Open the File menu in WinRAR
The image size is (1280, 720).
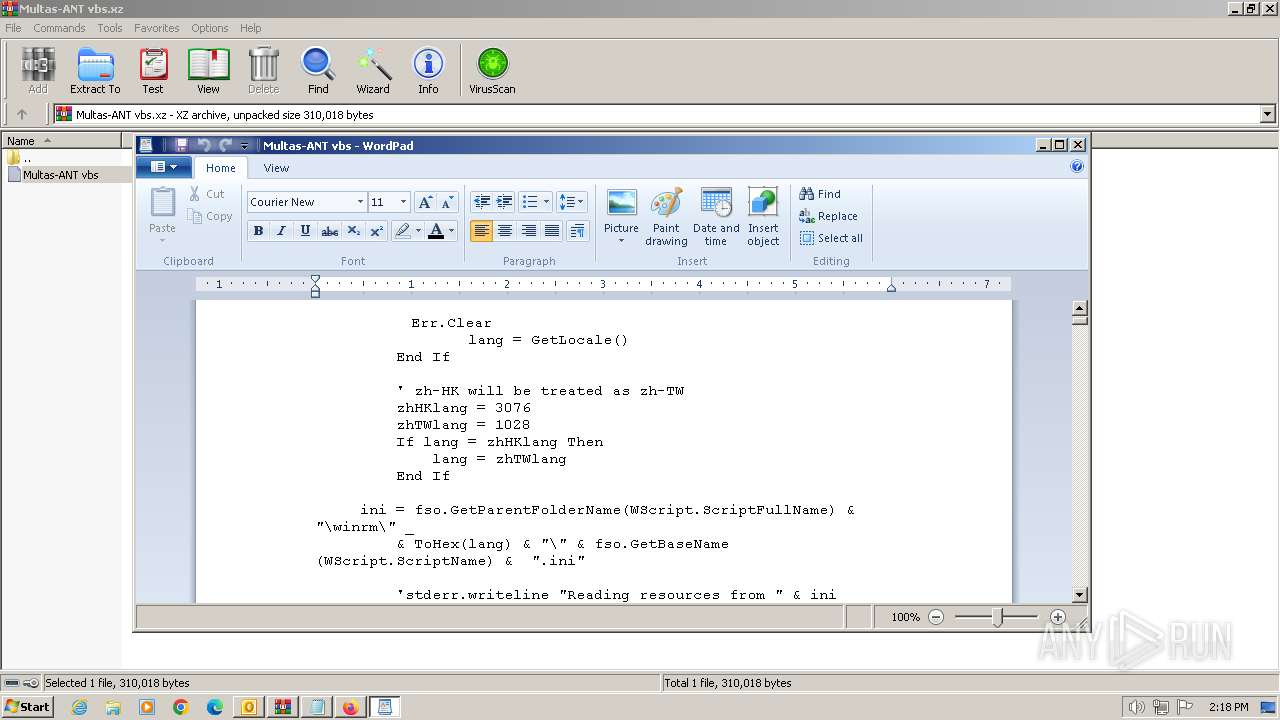(x=13, y=28)
